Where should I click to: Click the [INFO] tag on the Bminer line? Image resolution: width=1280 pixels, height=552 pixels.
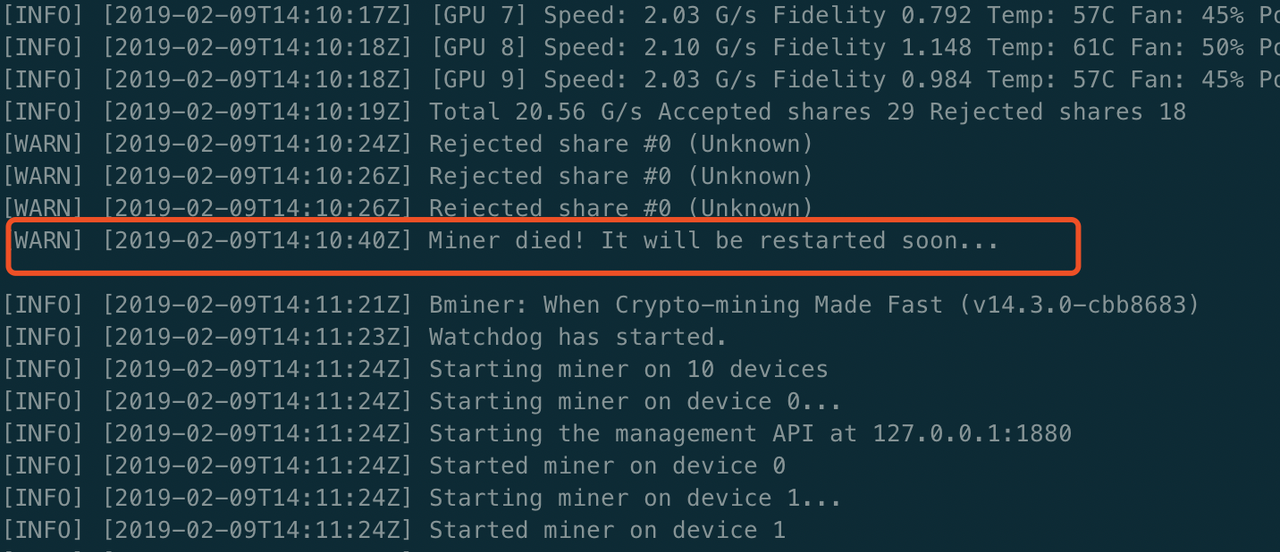(43, 305)
